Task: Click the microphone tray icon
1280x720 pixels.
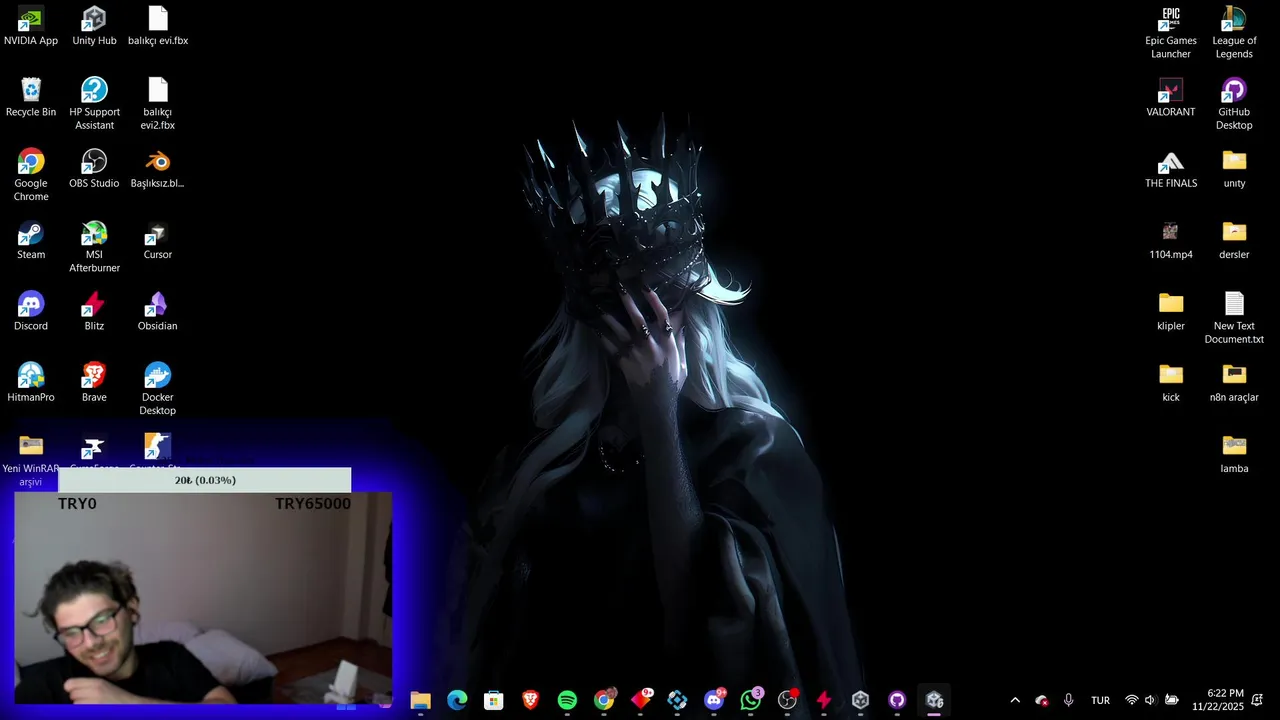Action: 1069,700
